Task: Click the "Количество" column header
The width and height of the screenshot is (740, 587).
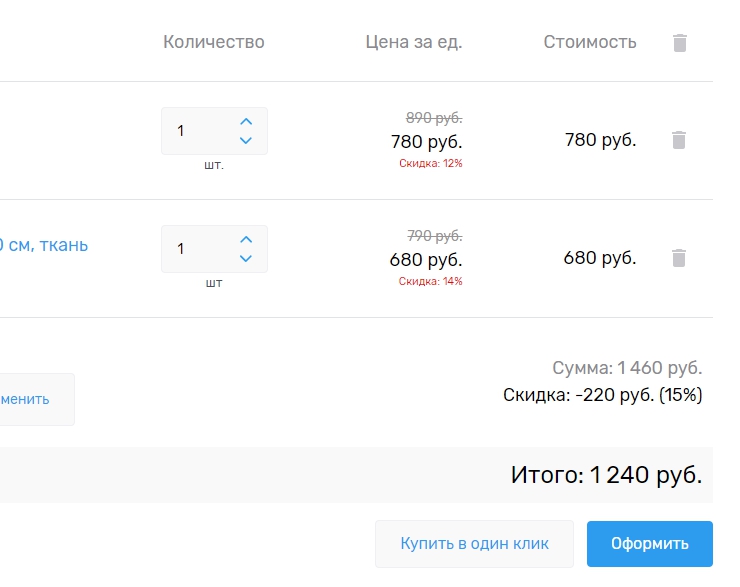Action: (214, 42)
